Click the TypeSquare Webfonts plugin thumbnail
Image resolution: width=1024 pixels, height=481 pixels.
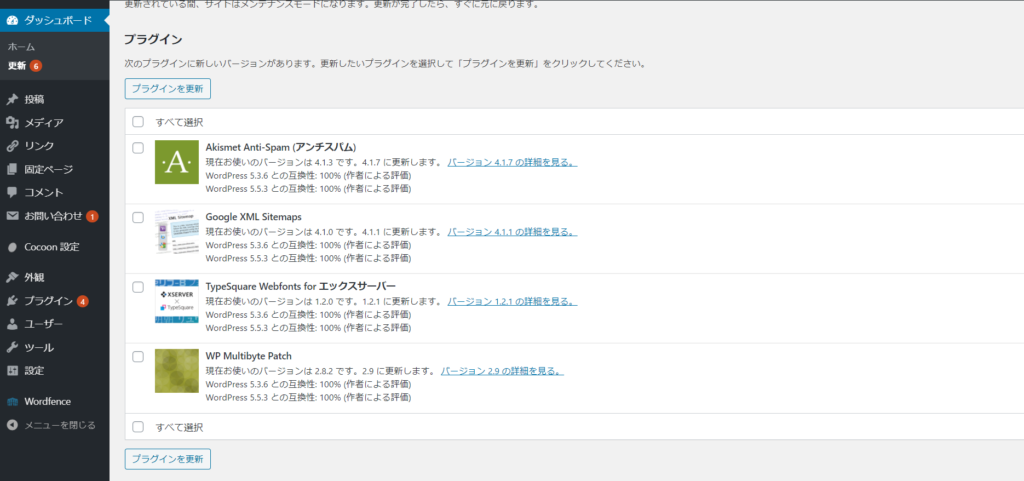coord(177,302)
